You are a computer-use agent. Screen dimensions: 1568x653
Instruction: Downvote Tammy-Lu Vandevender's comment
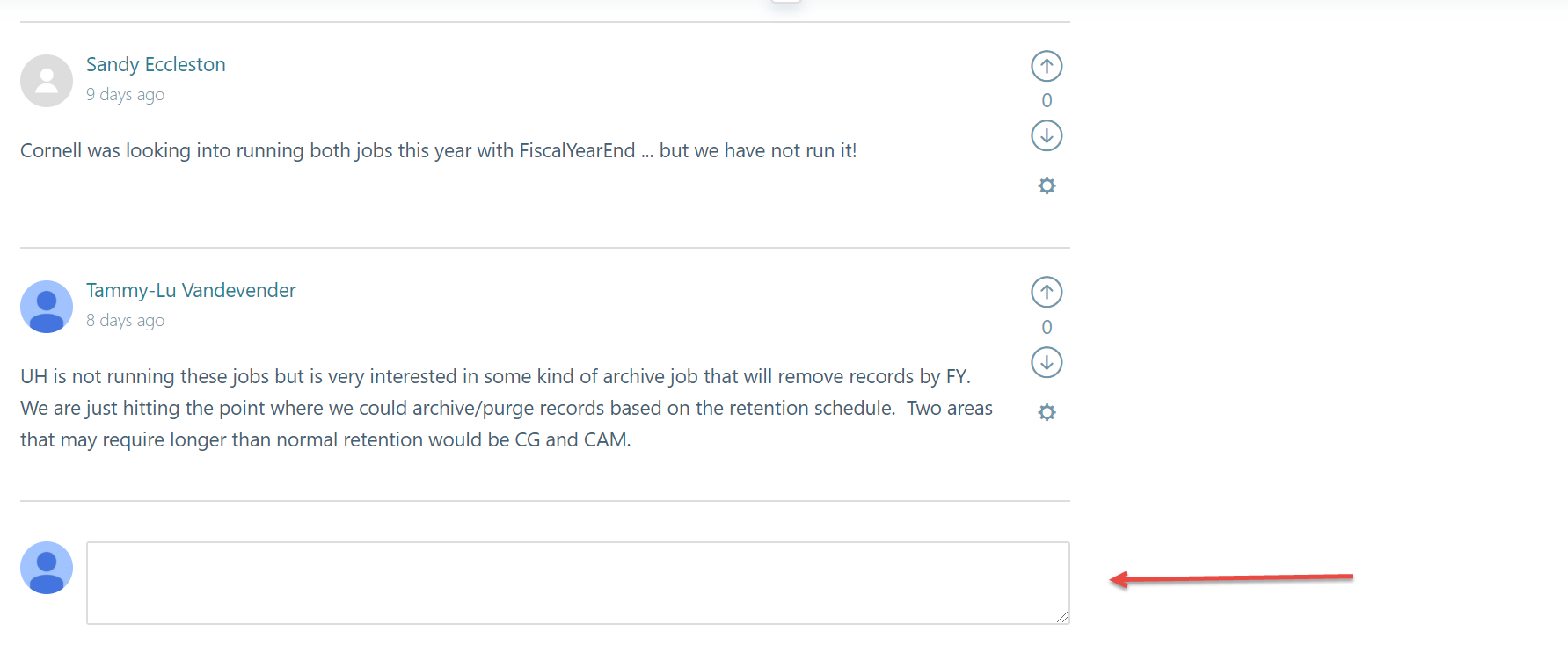click(1047, 362)
